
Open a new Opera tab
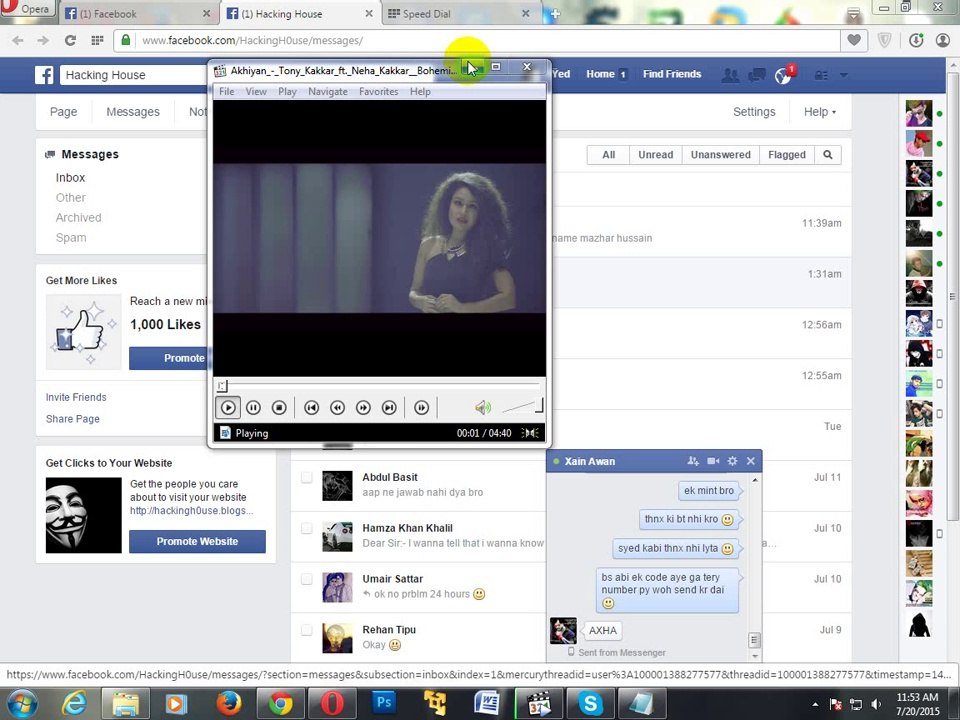(x=554, y=13)
